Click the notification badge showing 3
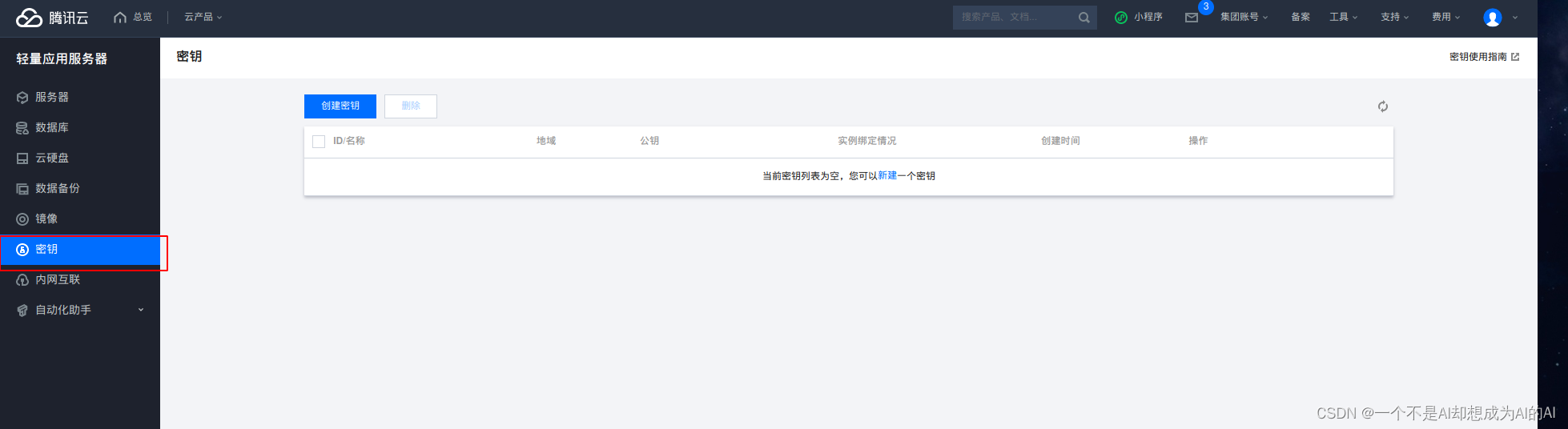 1206,7
